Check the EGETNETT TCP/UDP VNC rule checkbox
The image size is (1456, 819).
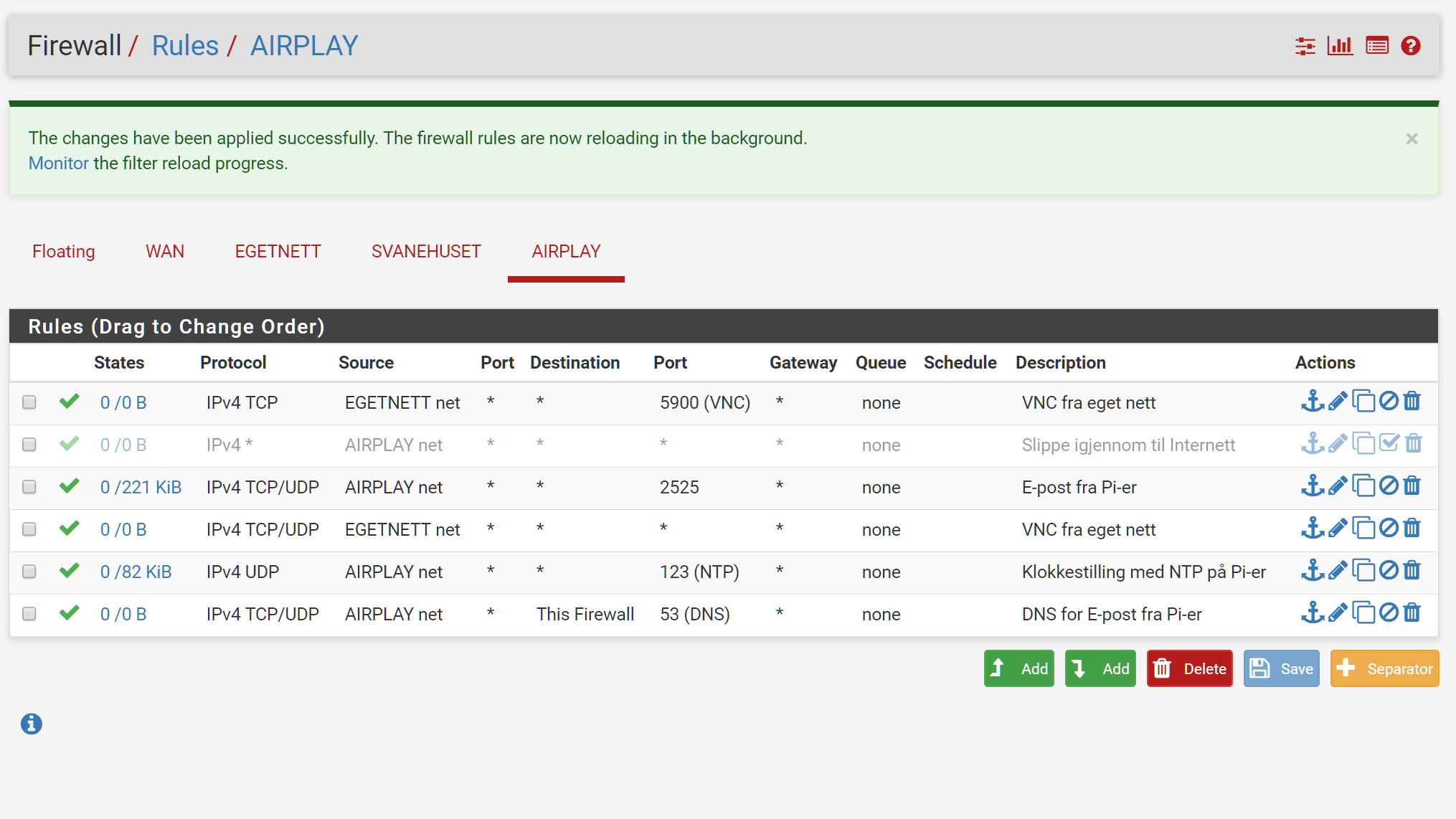coord(29,529)
